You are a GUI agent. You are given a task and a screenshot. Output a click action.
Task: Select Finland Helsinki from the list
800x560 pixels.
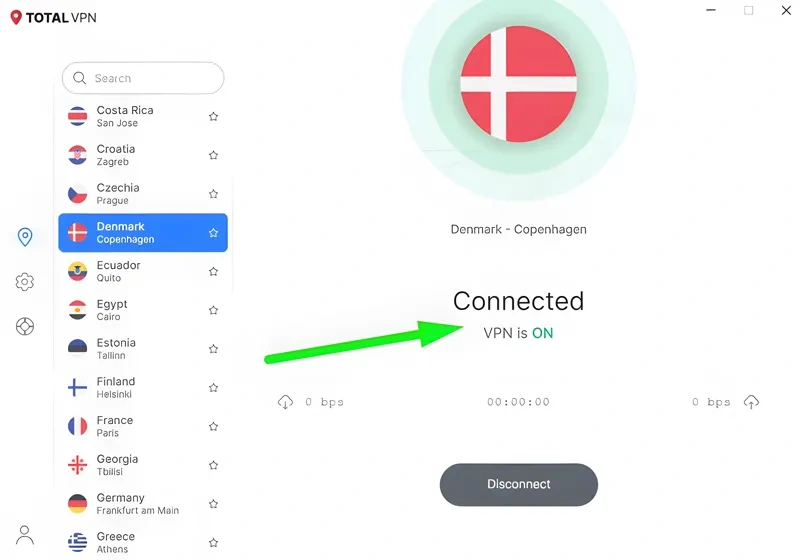[143, 388]
